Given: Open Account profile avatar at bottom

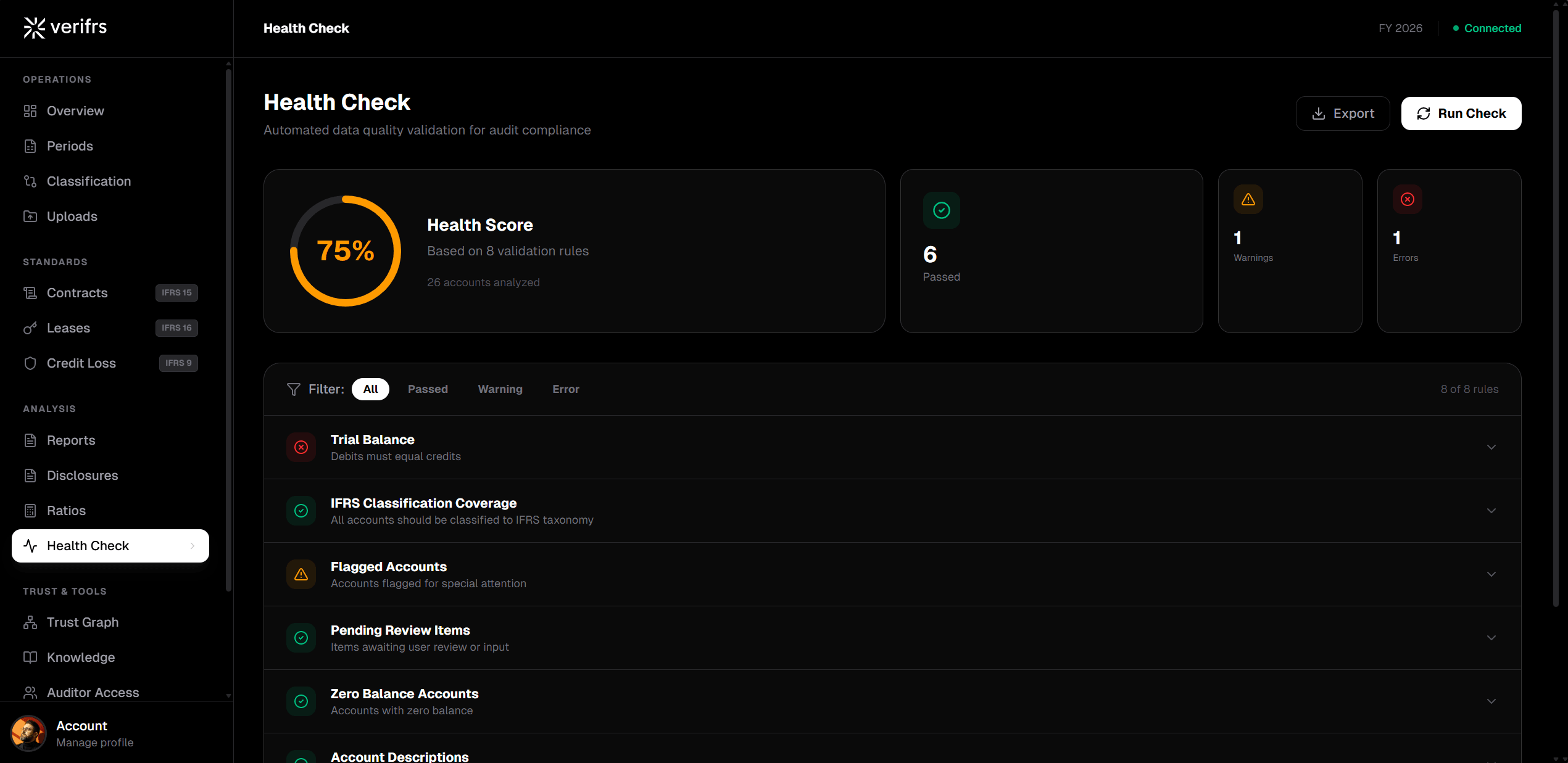Looking at the screenshot, I should click(x=28, y=733).
